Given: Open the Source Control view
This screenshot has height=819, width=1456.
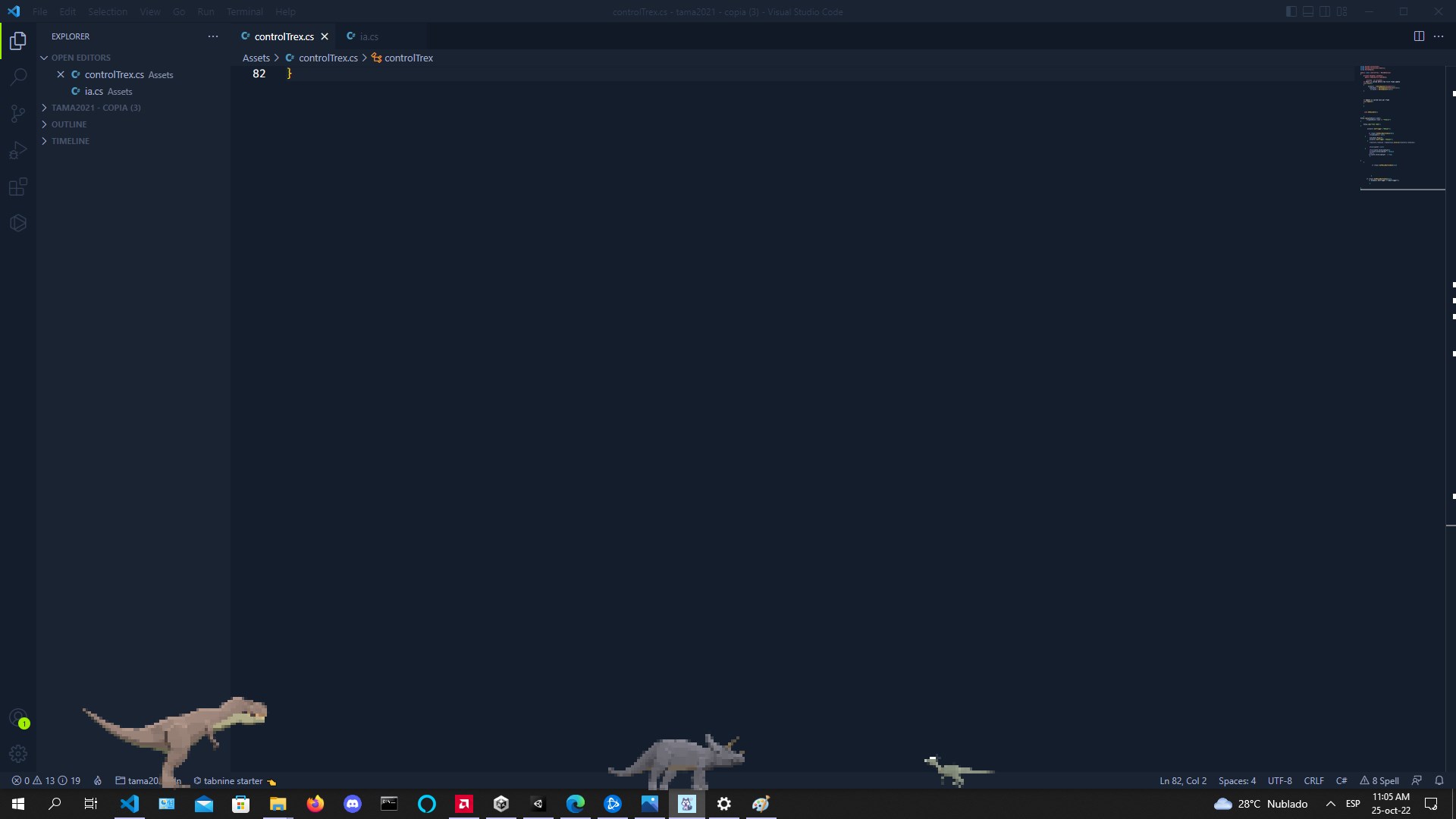Looking at the screenshot, I should pos(18,114).
